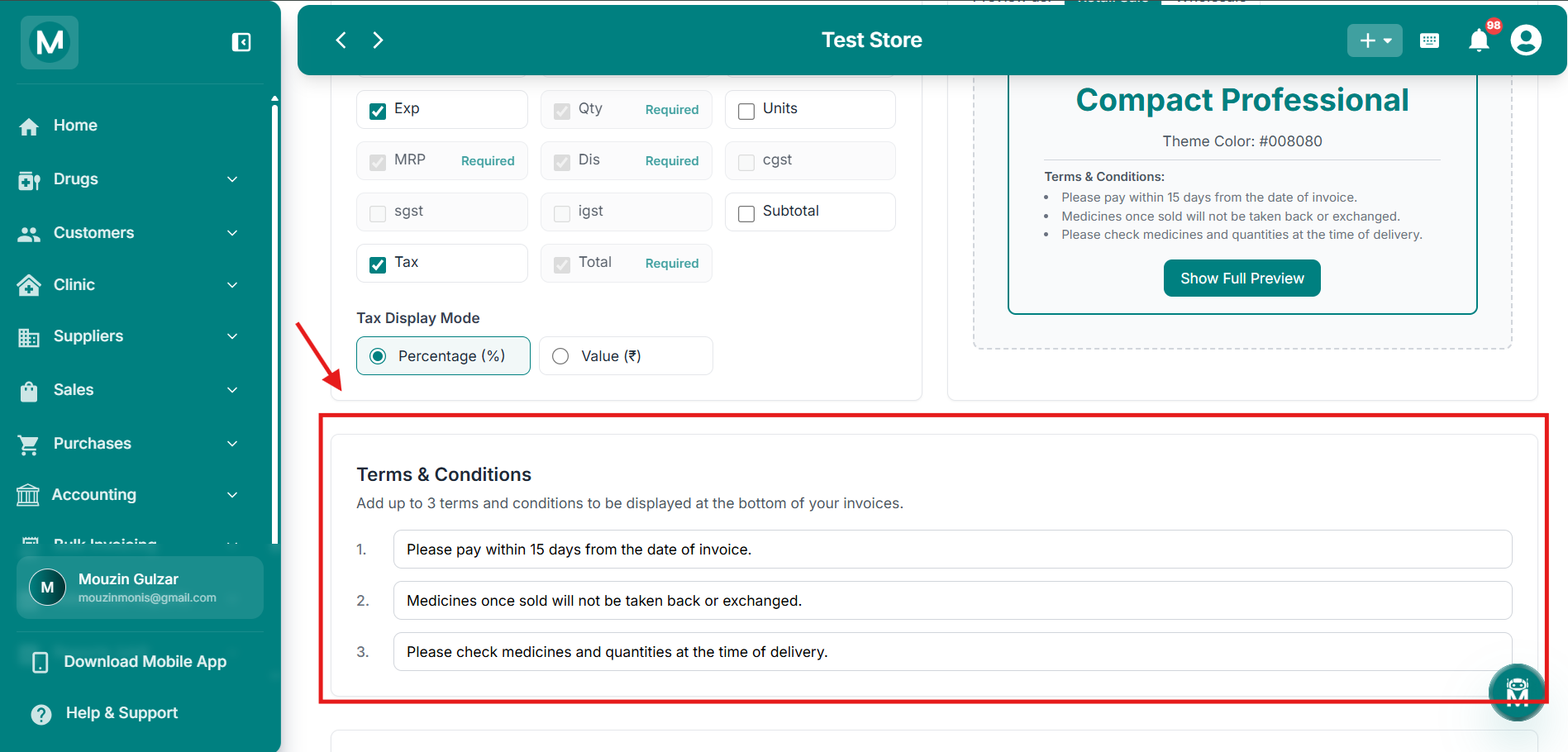The image size is (1568, 752).
Task: Toggle the sgst checkbox
Action: click(378, 213)
